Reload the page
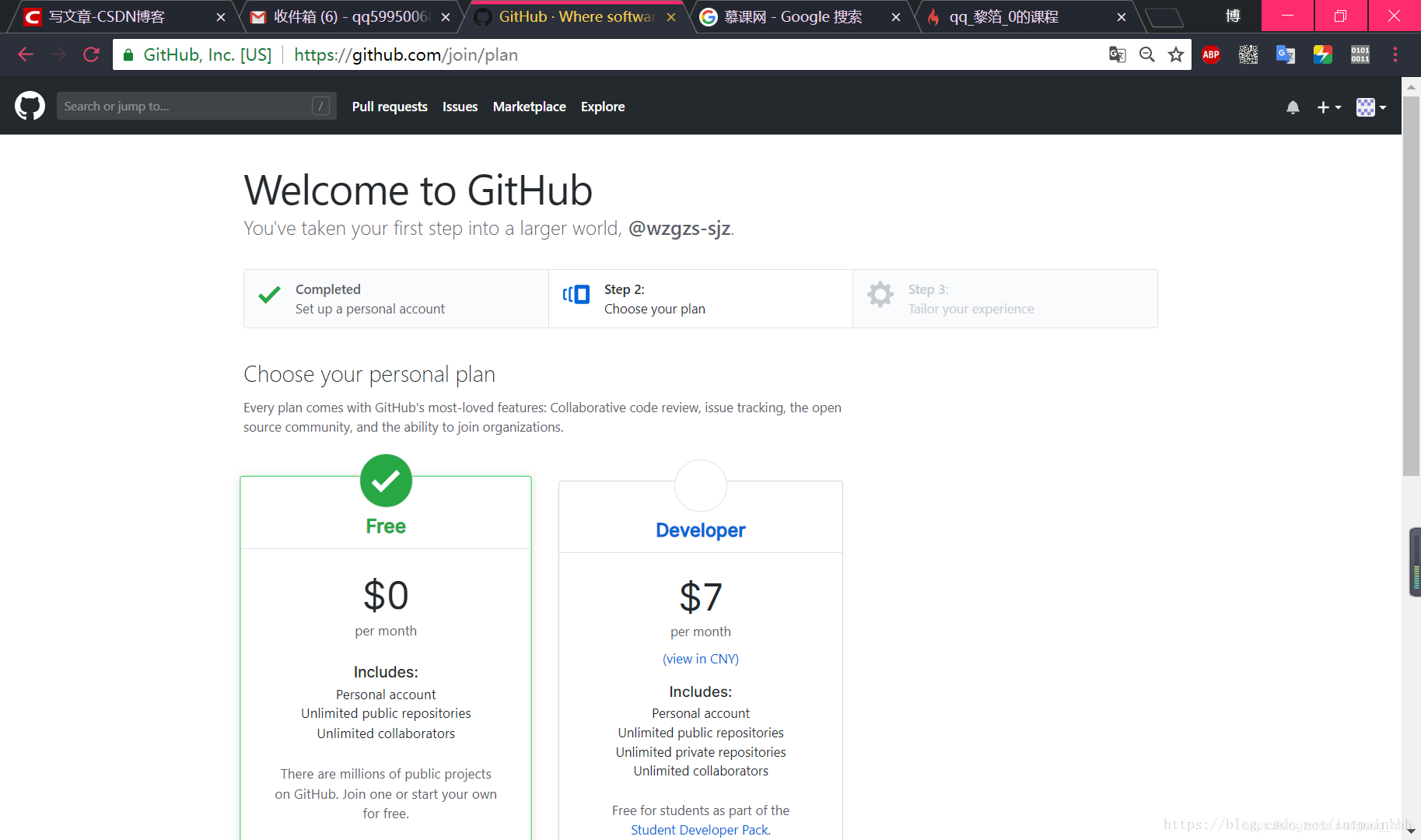This screenshot has height=840, width=1421. pos(91,54)
